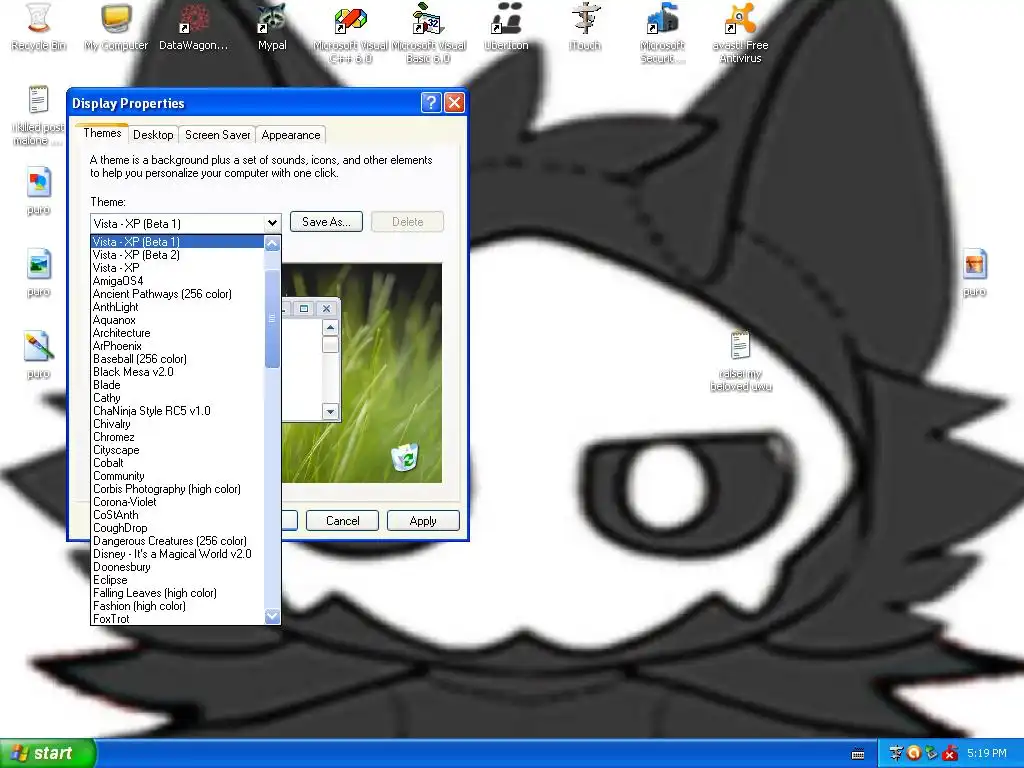The image size is (1024, 768).
Task: Open the Start menu
Action: click(48, 753)
